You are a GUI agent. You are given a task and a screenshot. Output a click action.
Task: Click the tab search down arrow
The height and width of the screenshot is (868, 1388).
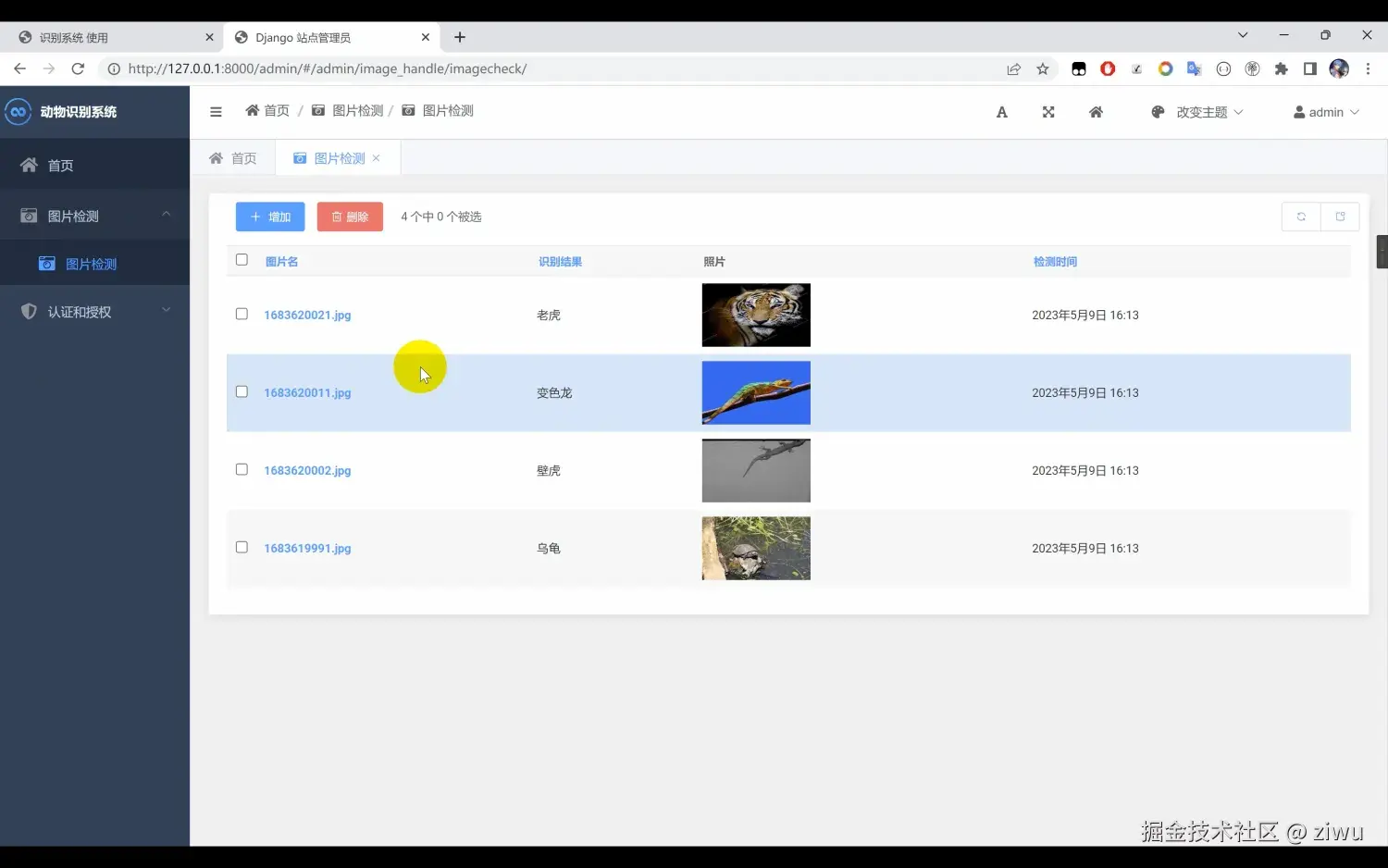(x=1243, y=35)
